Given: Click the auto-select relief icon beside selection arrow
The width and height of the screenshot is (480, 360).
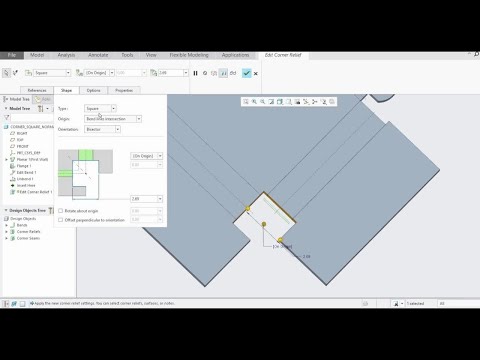Looking at the screenshot, I should 15,73.
